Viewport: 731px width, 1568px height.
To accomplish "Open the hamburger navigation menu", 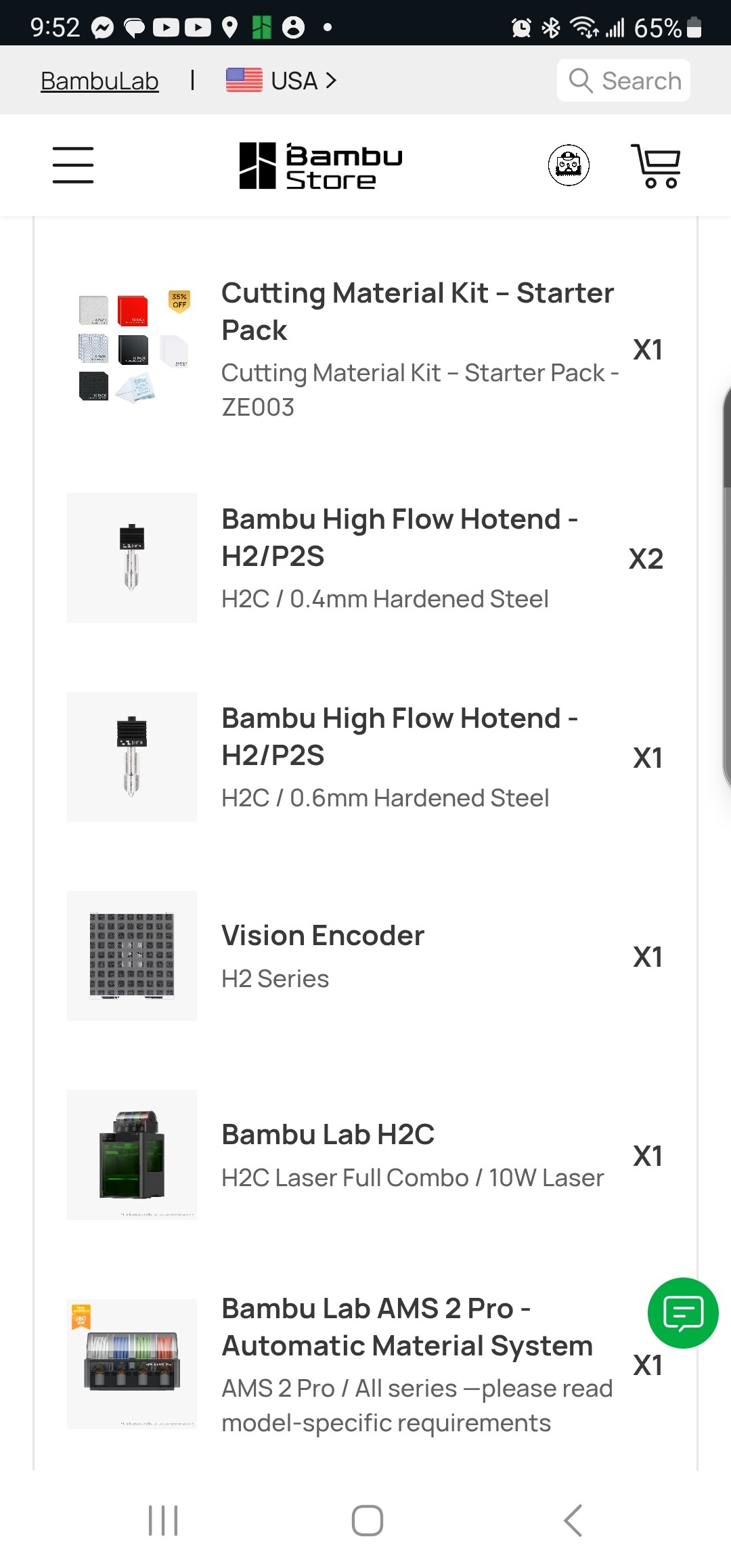I will coord(73,165).
